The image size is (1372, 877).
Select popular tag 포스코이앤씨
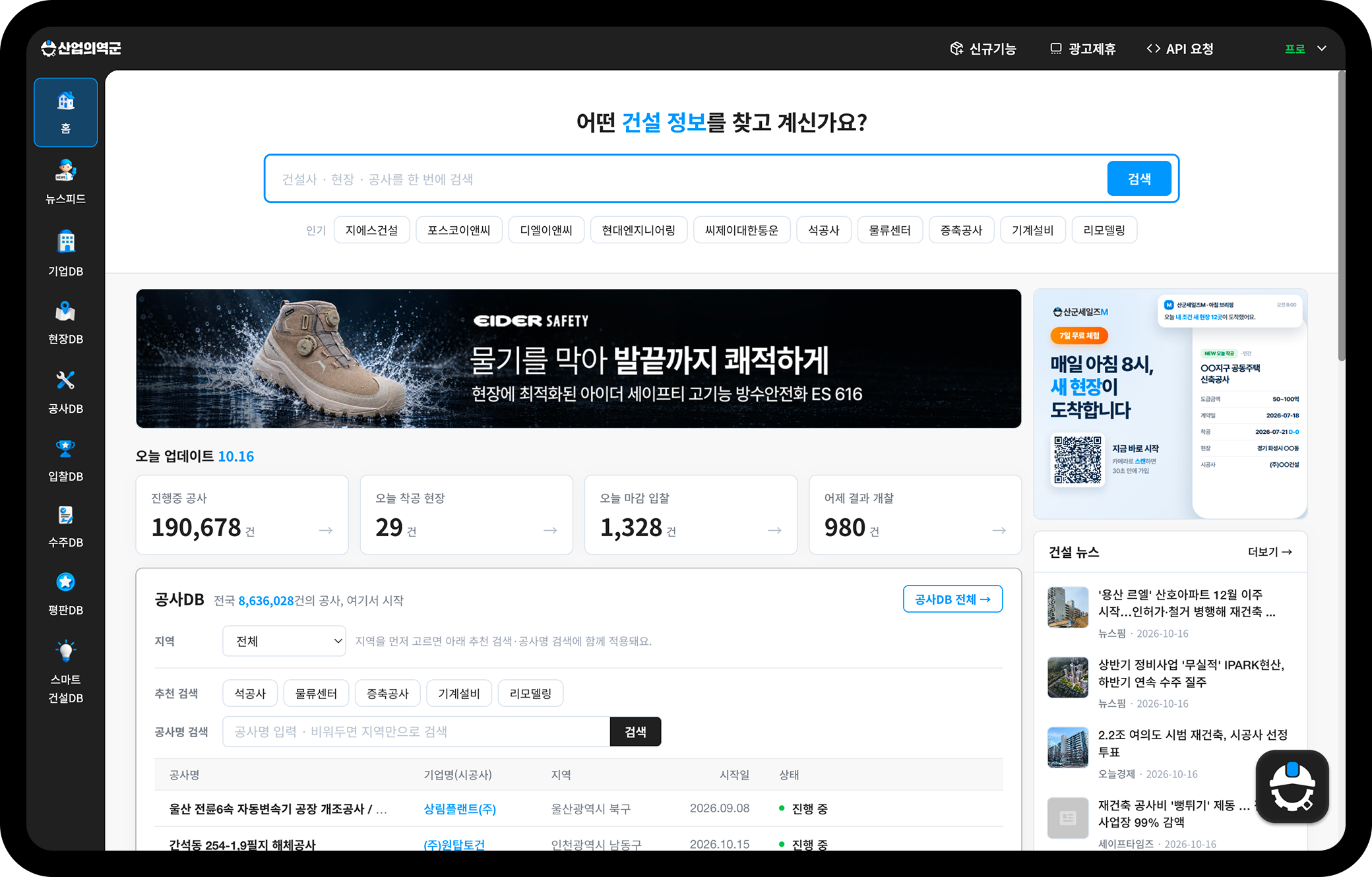coord(459,230)
